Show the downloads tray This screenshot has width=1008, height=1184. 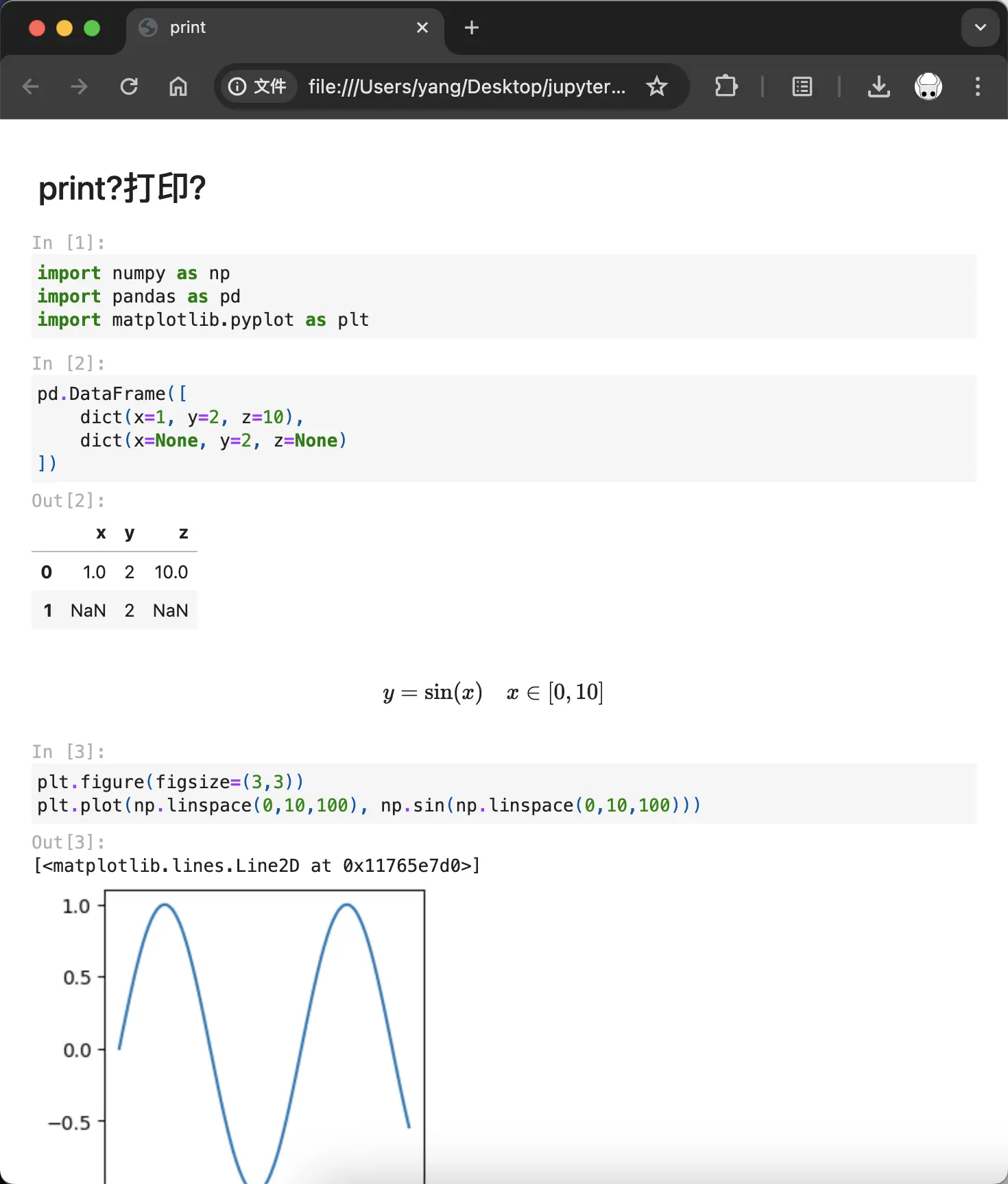(x=878, y=86)
